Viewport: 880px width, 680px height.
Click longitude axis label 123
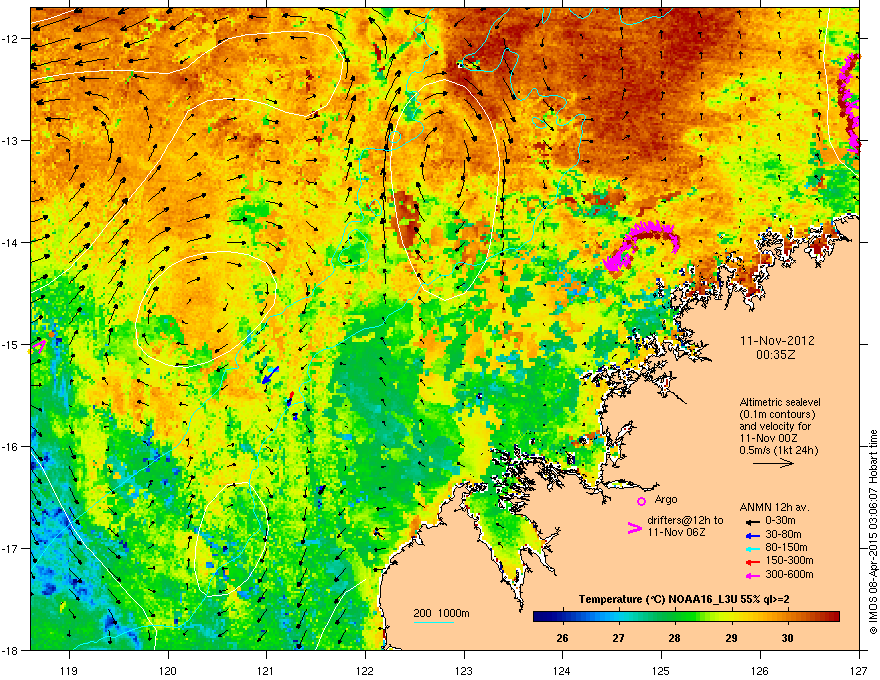point(464,670)
